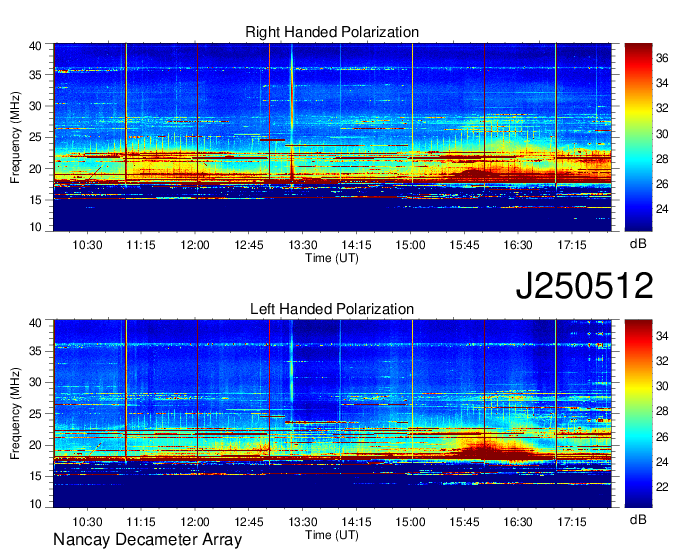Viewport: 680px width, 552px height.
Task: Click the 16:30 time tick under Right Handed plot
Action: (518, 245)
